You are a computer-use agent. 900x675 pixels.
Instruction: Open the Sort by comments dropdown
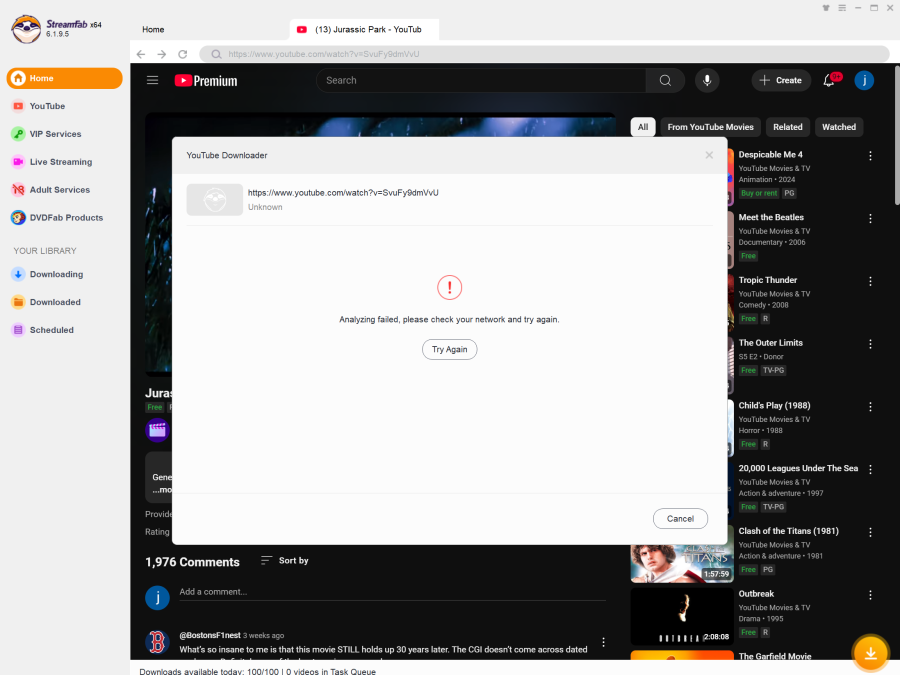tap(285, 560)
